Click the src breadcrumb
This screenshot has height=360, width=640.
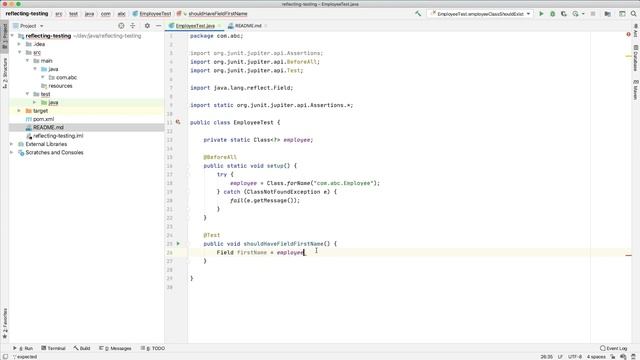(59, 14)
